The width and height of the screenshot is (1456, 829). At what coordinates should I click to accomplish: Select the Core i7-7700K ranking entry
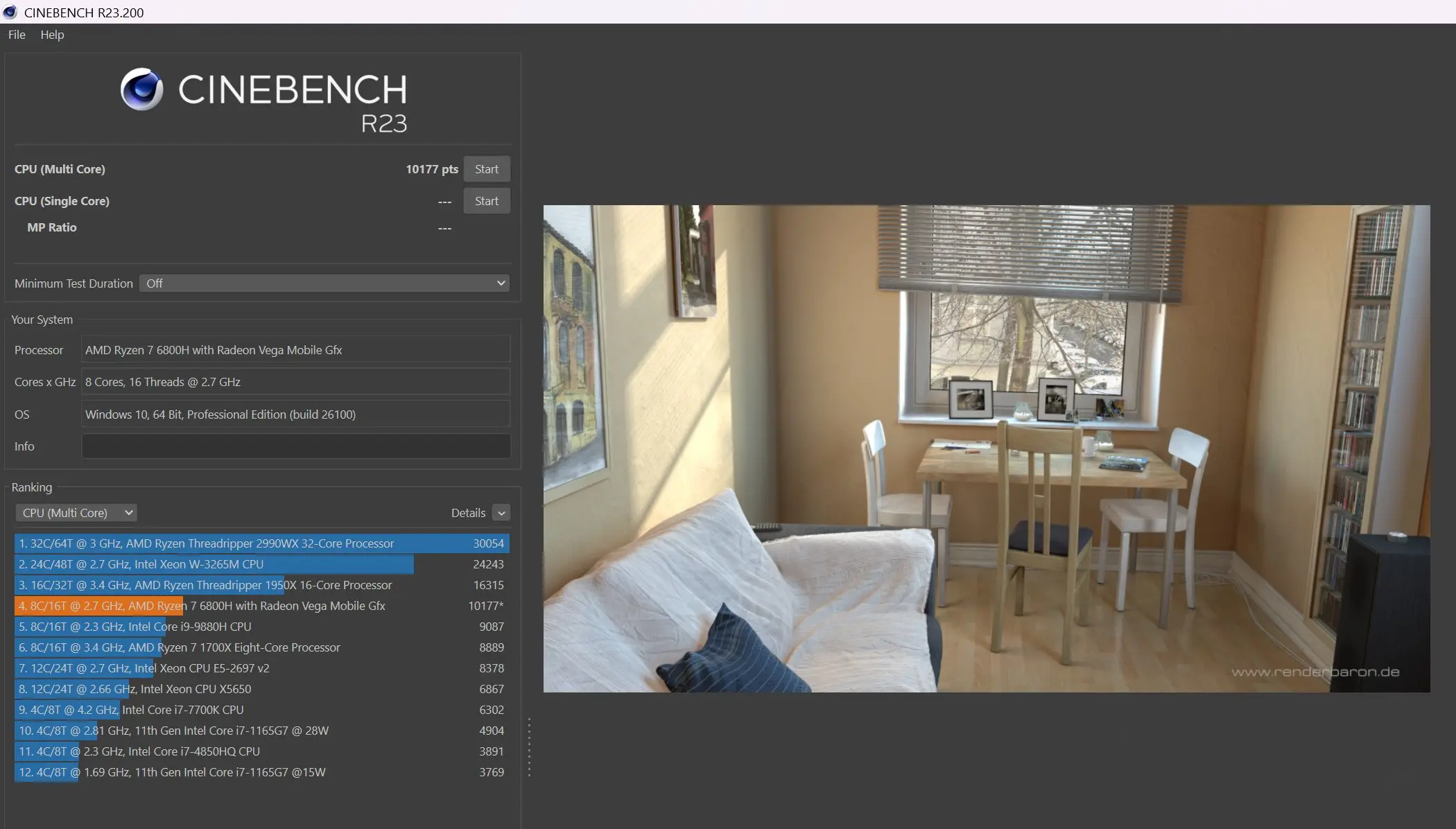(x=261, y=710)
